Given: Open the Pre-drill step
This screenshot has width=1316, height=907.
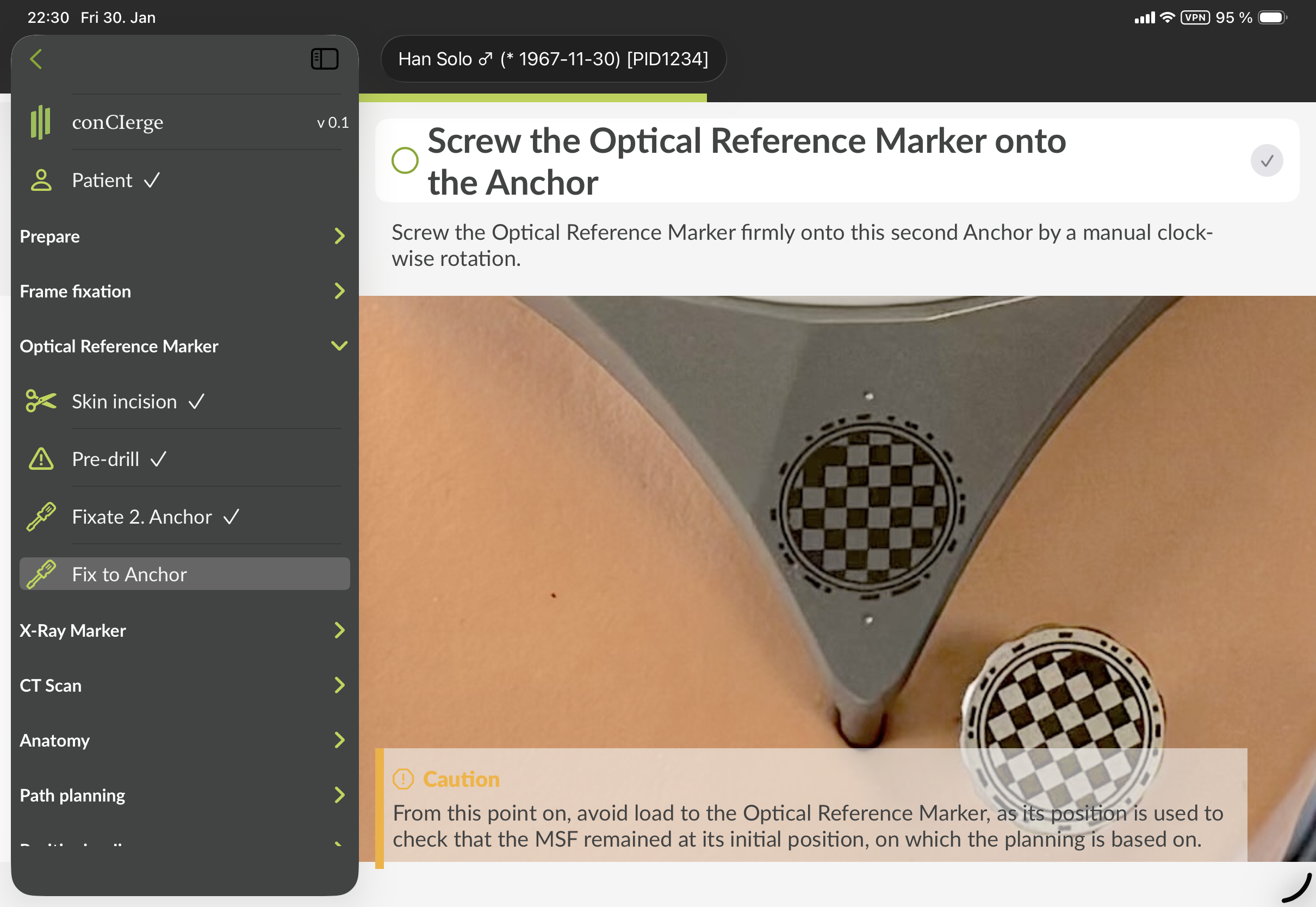Looking at the screenshot, I should point(185,458).
